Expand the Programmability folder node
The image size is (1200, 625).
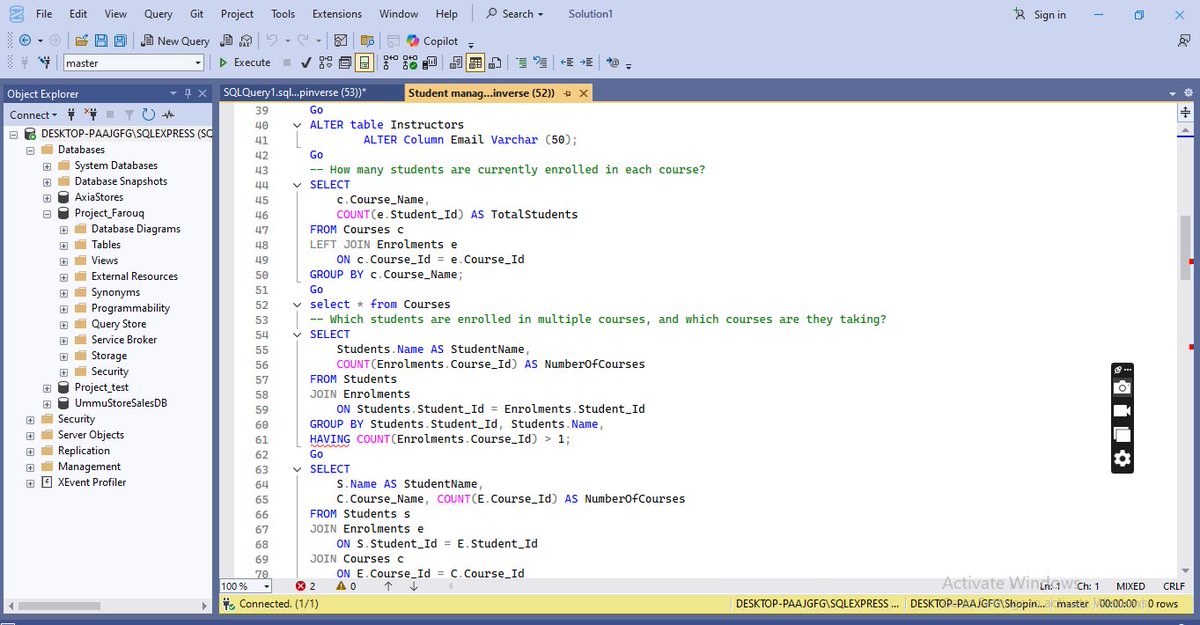[x=64, y=308]
